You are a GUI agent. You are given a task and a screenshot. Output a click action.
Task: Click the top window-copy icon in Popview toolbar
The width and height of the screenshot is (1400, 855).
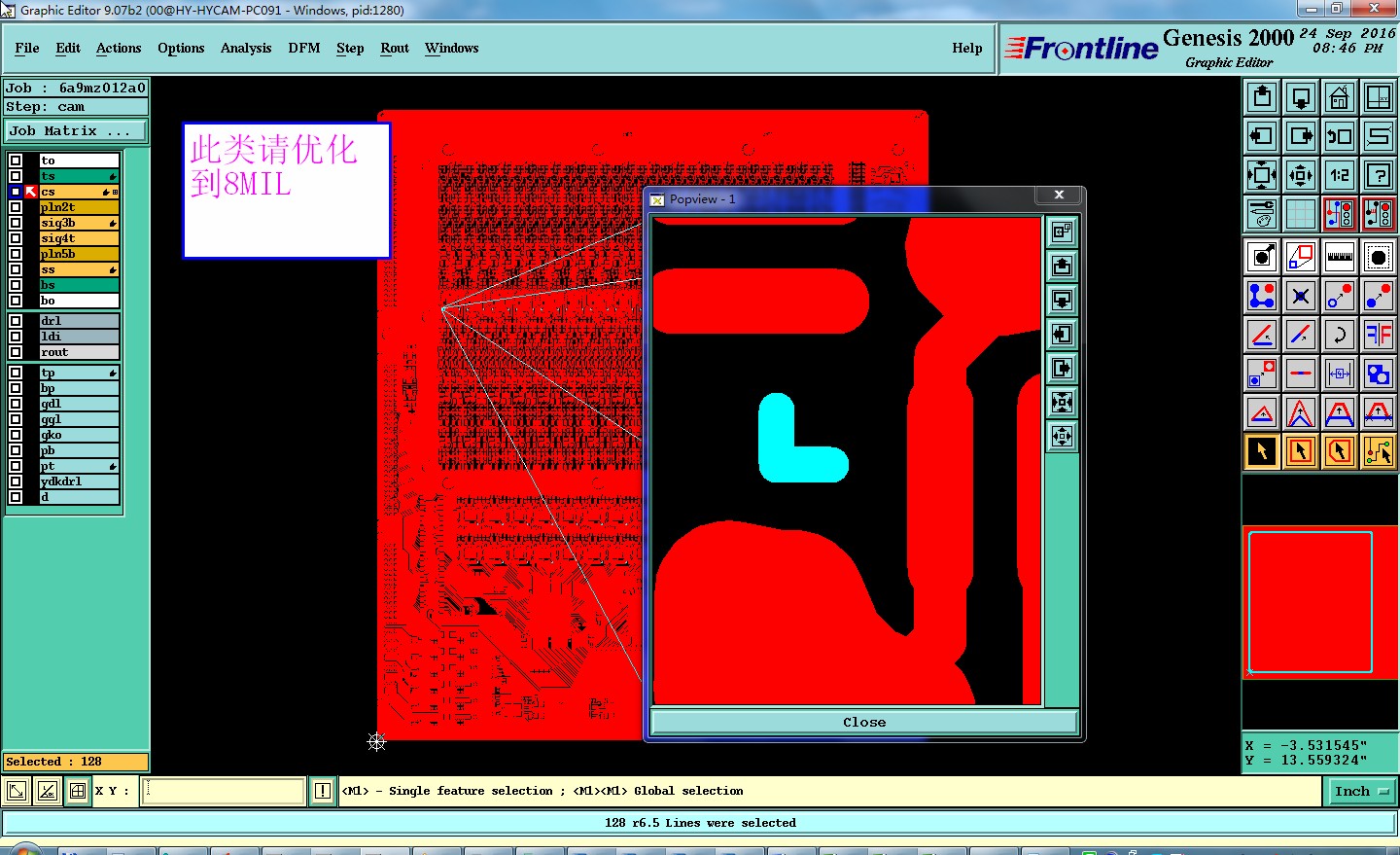(x=1063, y=232)
